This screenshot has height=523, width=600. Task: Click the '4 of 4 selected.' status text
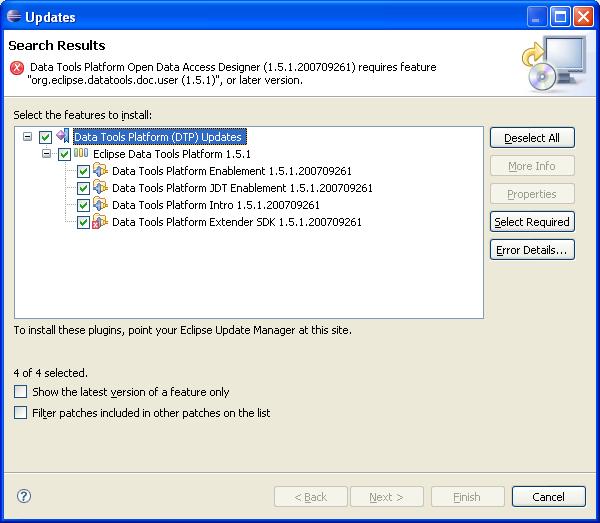point(51,373)
